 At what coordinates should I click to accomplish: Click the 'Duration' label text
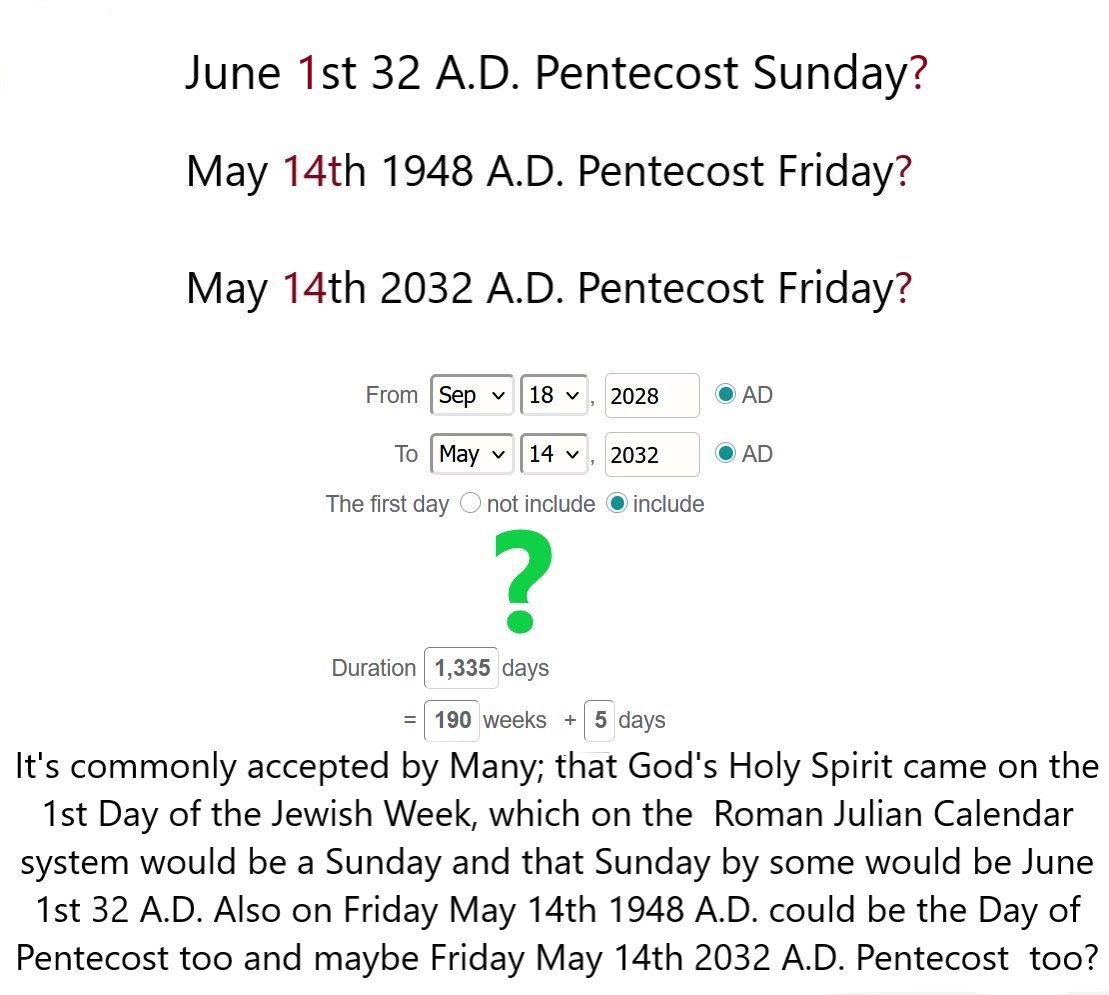click(x=373, y=668)
